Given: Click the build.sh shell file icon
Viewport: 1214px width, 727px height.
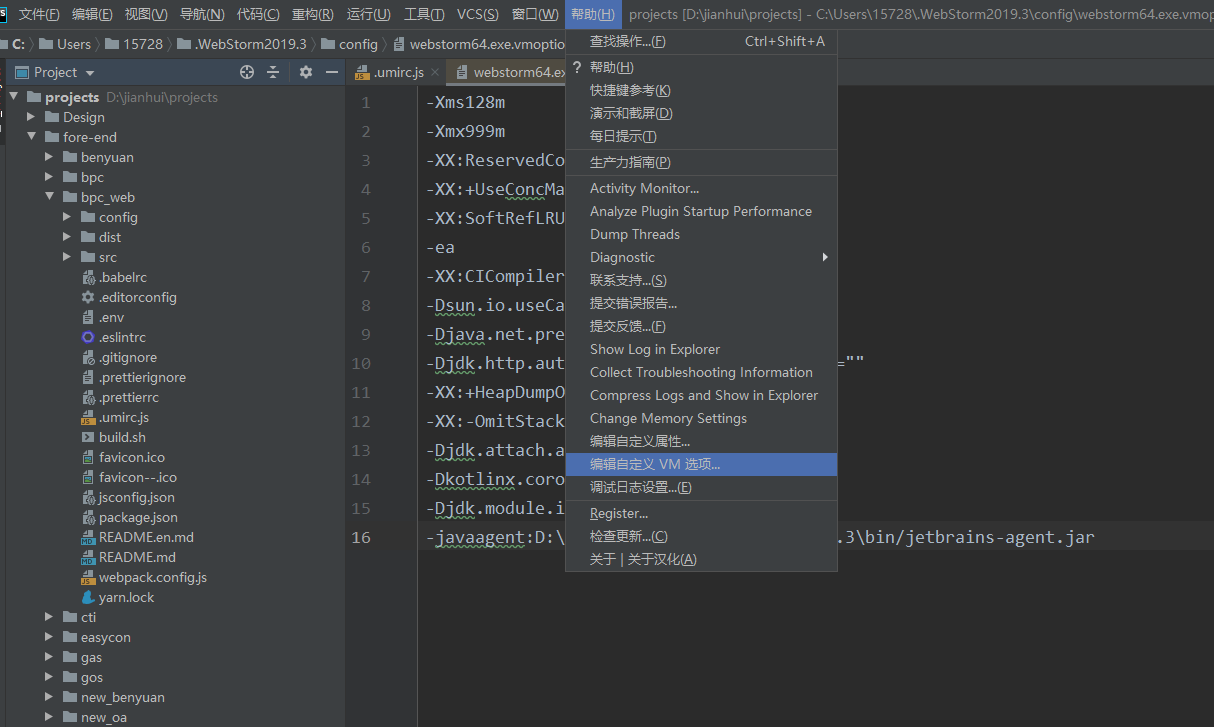Looking at the screenshot, I should (x=88, y=437).
